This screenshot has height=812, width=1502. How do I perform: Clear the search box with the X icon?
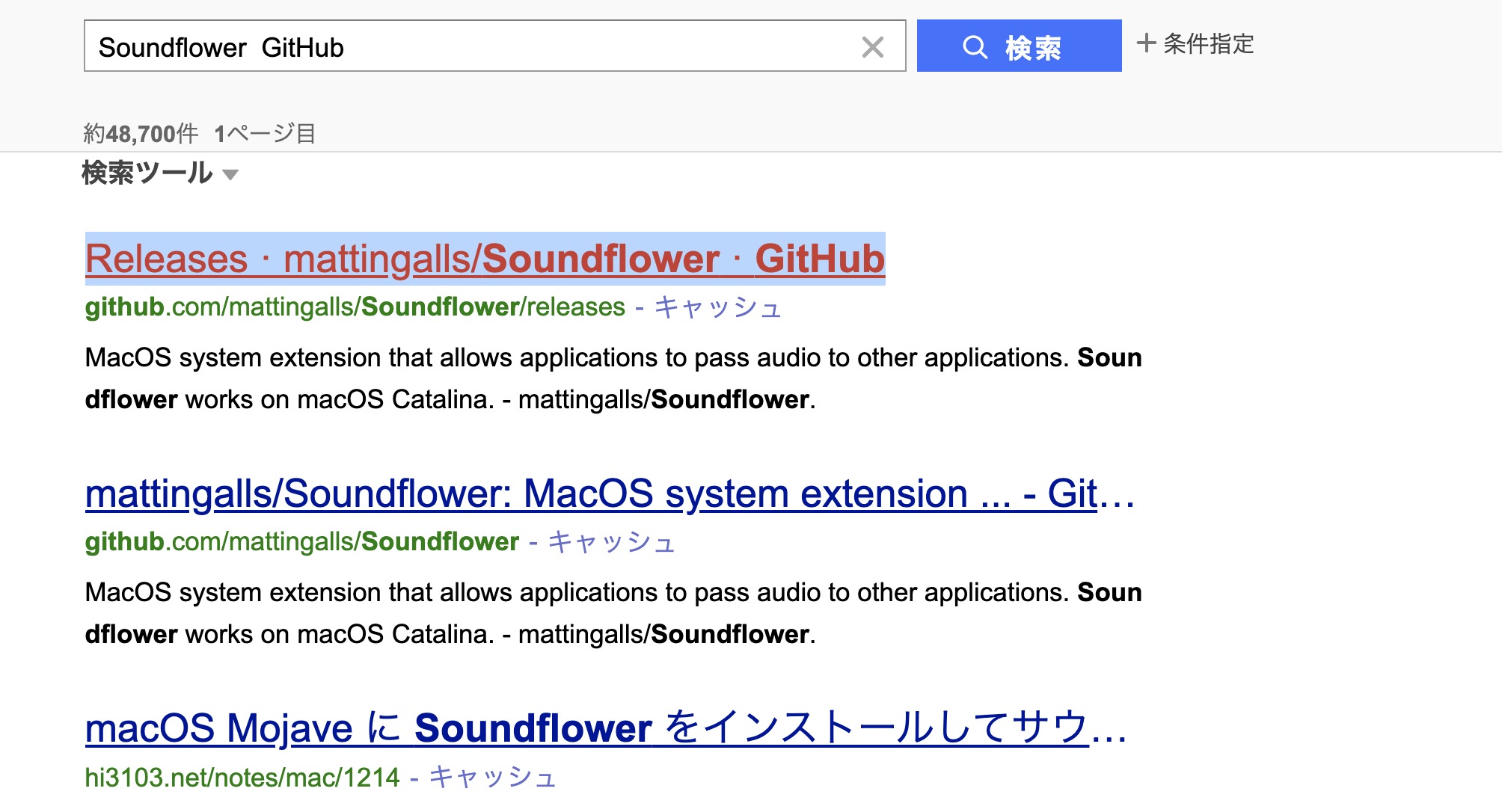(872, 47)
